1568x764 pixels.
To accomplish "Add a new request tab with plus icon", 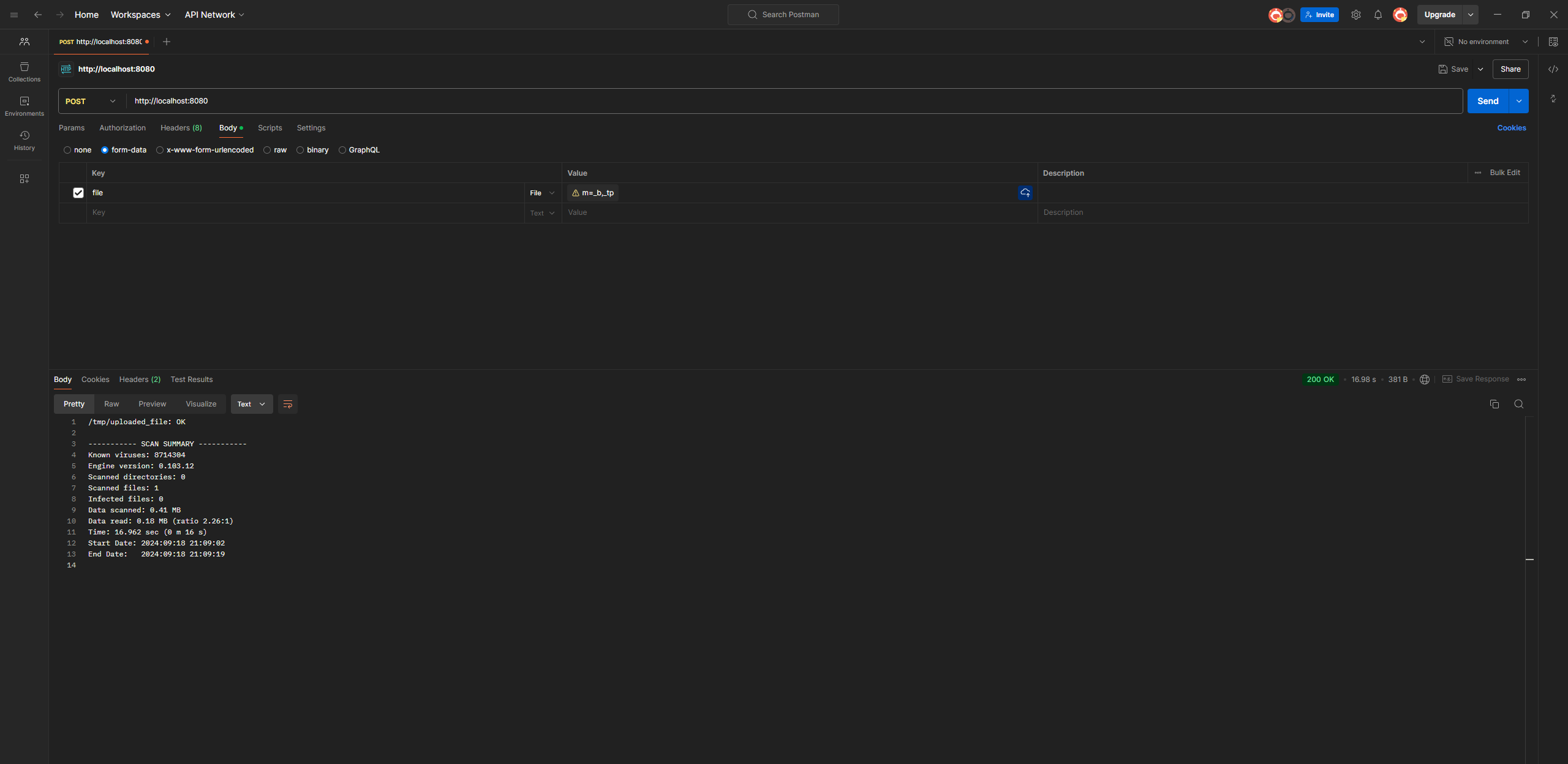I will (x=167, y=42).
